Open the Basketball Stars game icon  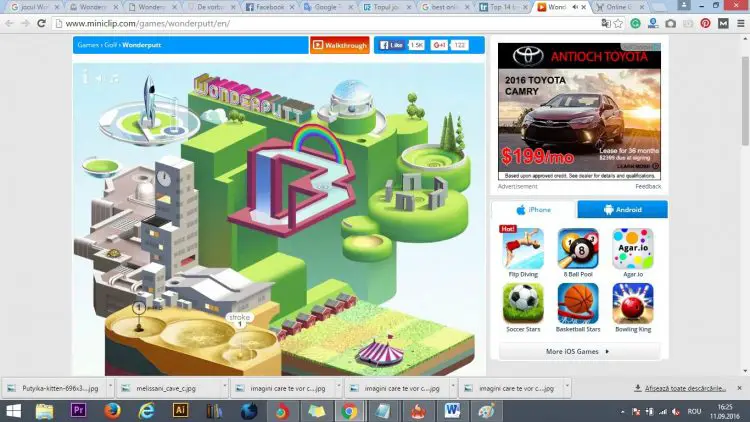coord(578,303)
